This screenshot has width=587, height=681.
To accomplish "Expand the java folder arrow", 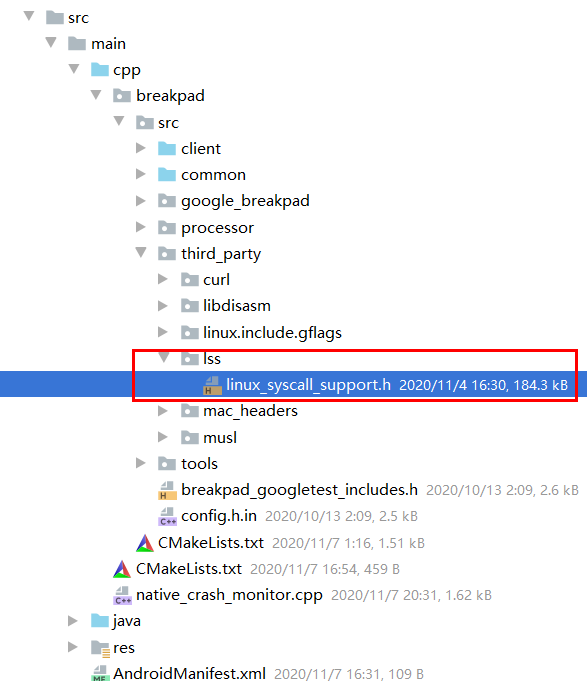I will point(73,621).
